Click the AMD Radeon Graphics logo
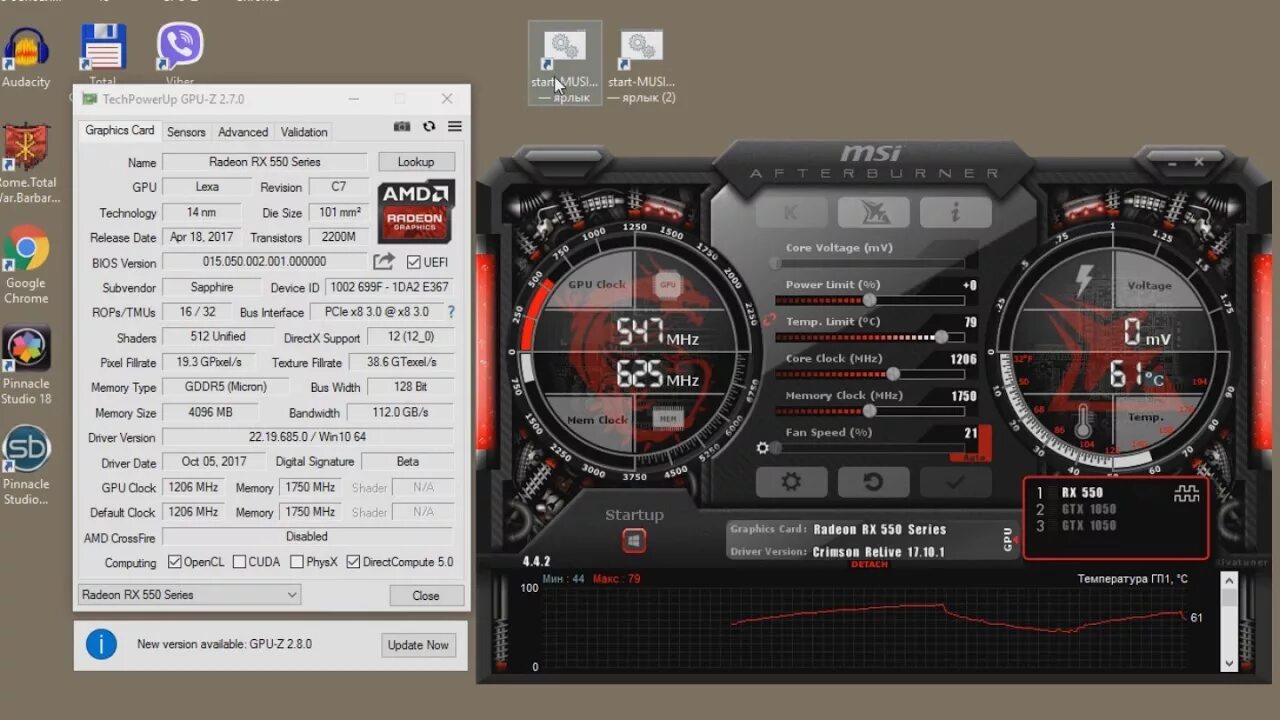Image resolution: width=1280 pixels, height=720 pixels. click(416, 212)
